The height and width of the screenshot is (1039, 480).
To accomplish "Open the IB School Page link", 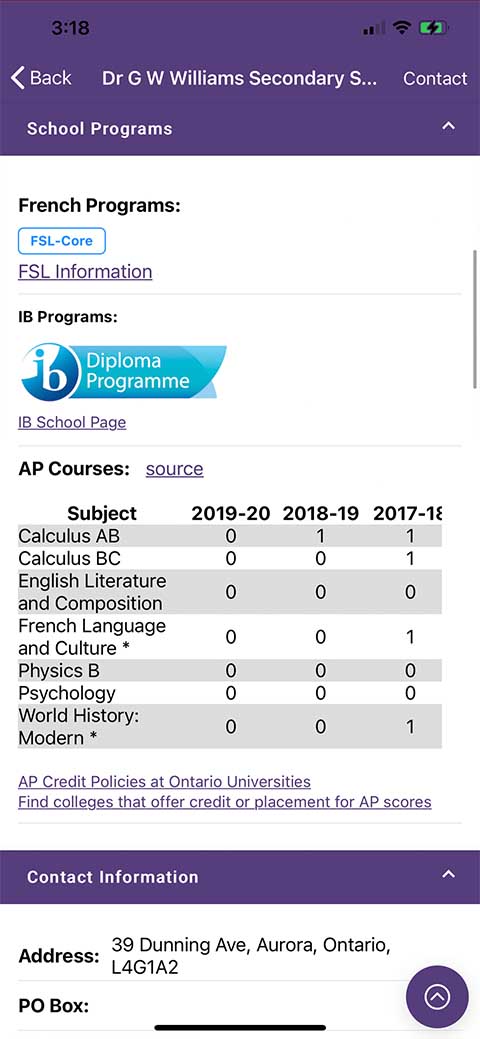I will (x=72, y=422).
